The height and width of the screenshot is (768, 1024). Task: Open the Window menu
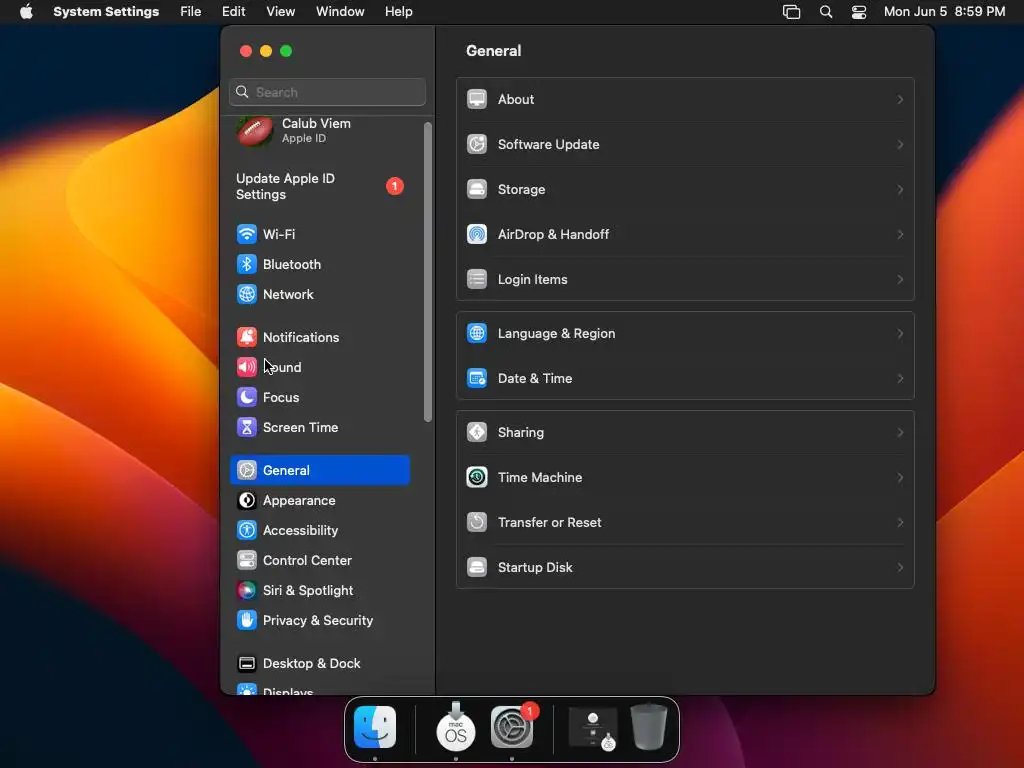(340, 12)
